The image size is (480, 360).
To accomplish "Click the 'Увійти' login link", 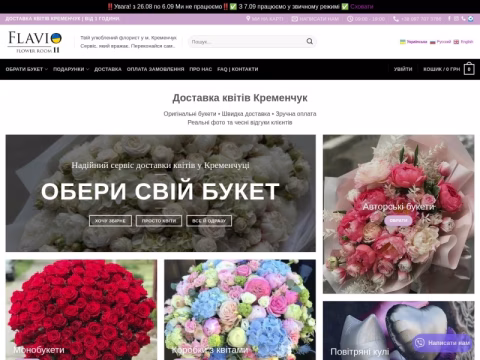I will [x=403, y=69].
